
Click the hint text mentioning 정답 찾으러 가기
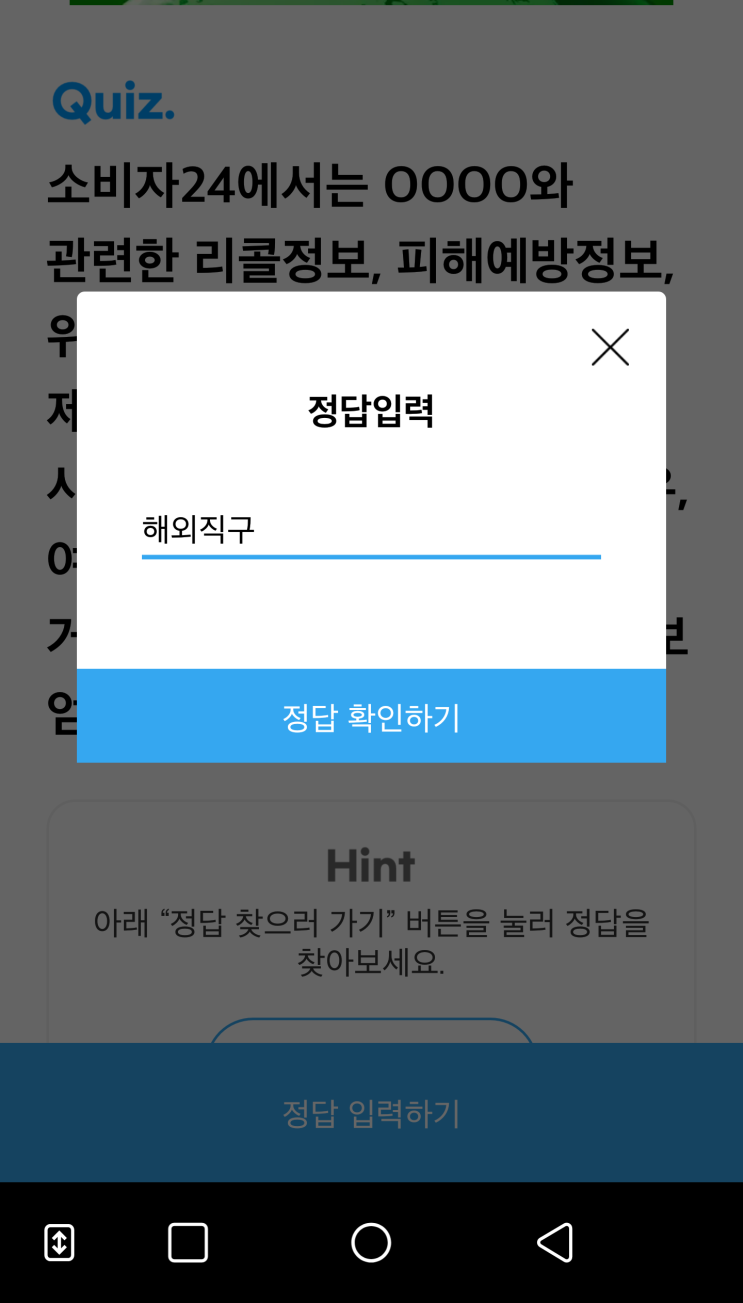coord(371,922)
